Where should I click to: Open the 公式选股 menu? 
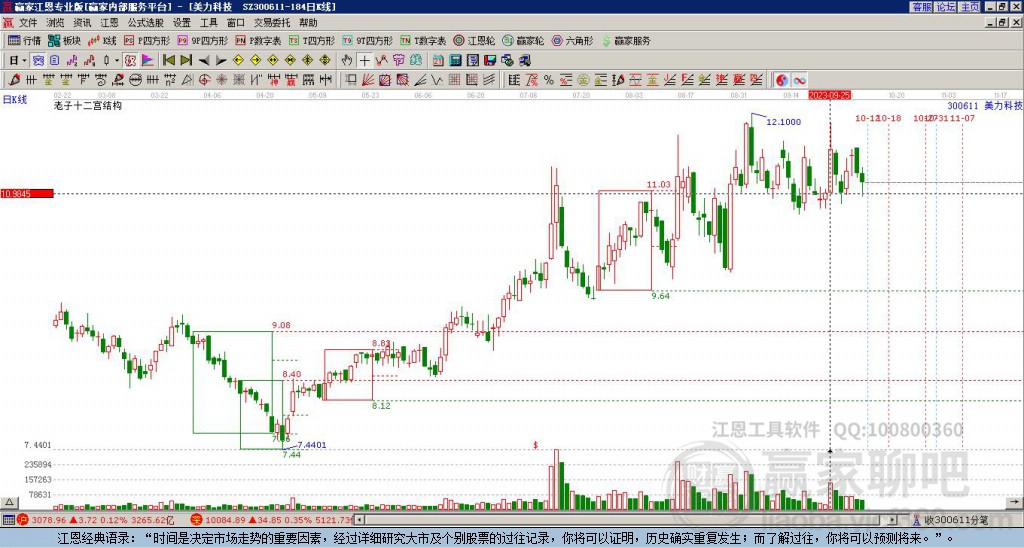(146, 23)
